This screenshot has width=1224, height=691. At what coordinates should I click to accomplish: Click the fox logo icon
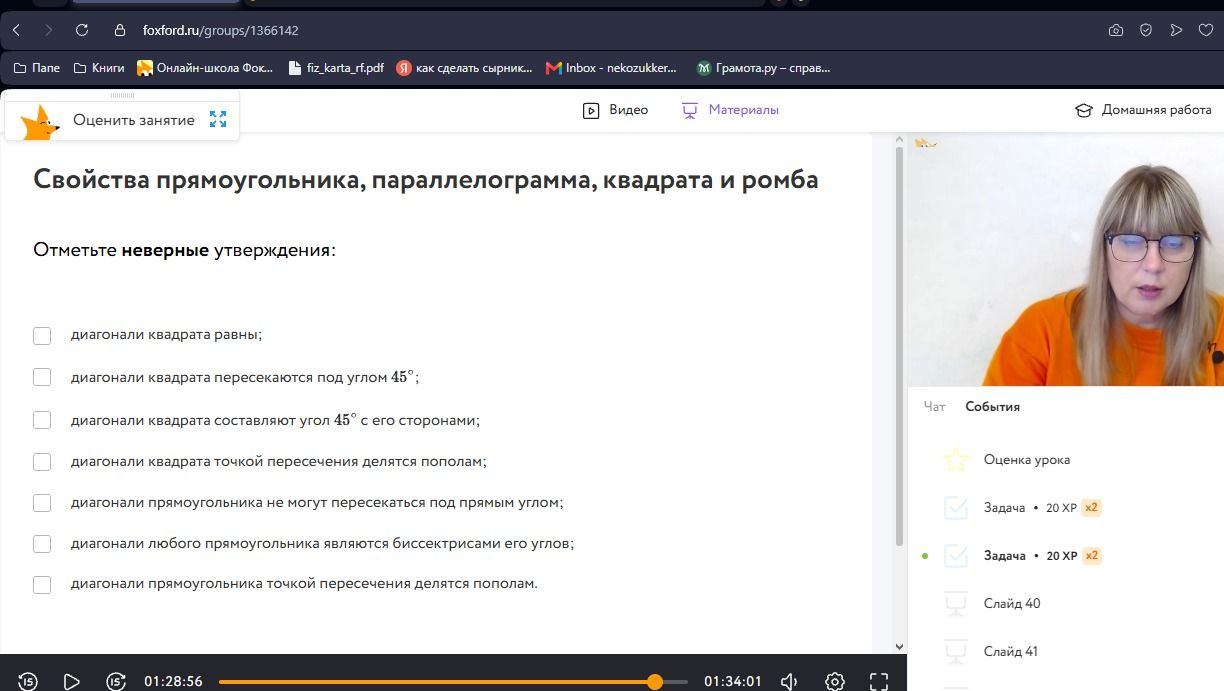[x=40, y=123]
